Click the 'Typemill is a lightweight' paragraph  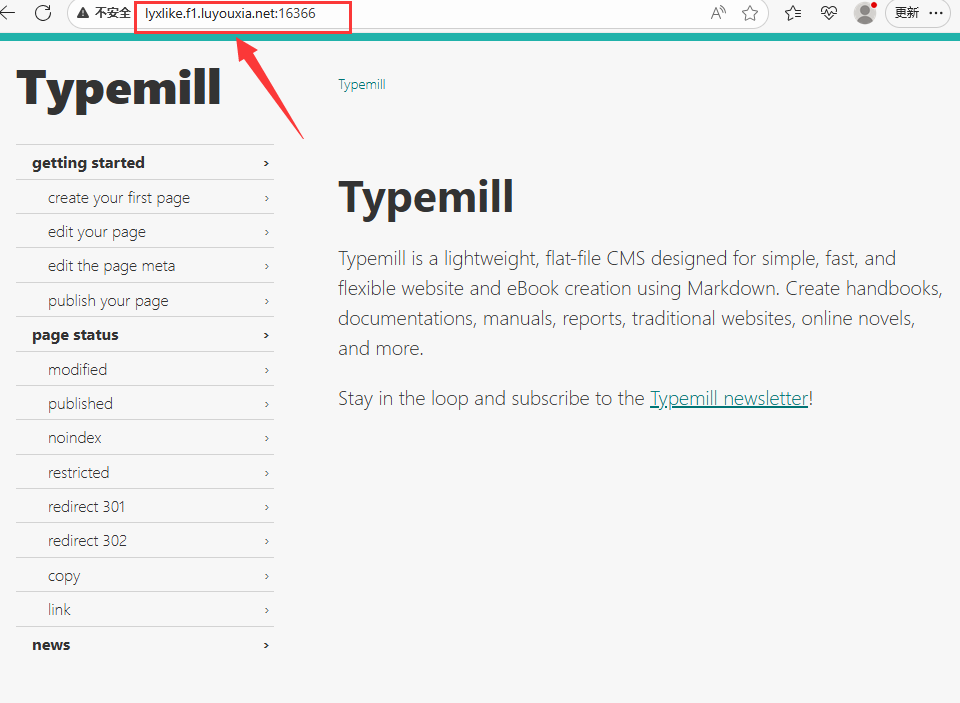pos(640,303)
